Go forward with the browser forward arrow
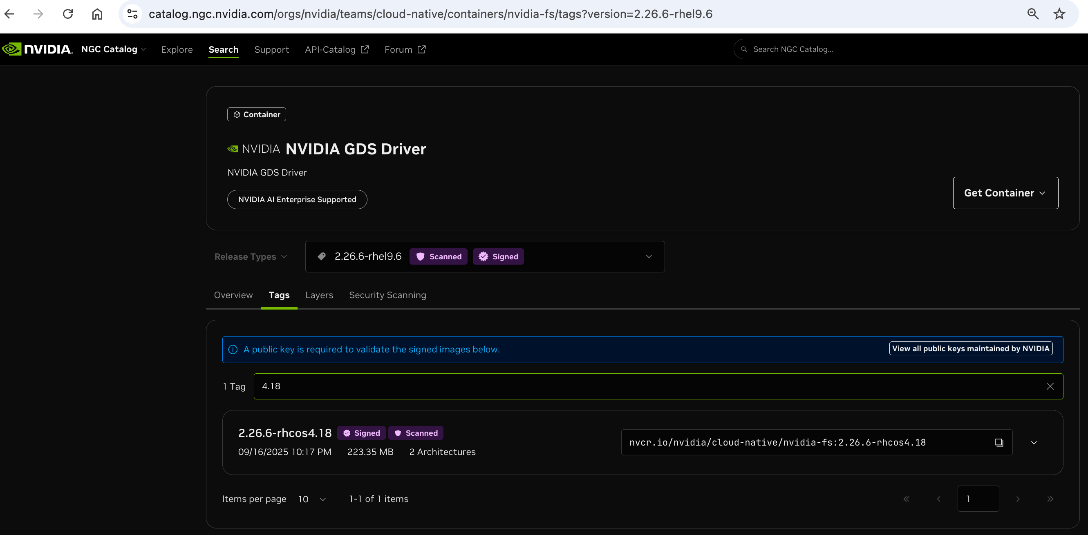The height and width of the screenshot is (535, 1088). [x=39, y=14]
